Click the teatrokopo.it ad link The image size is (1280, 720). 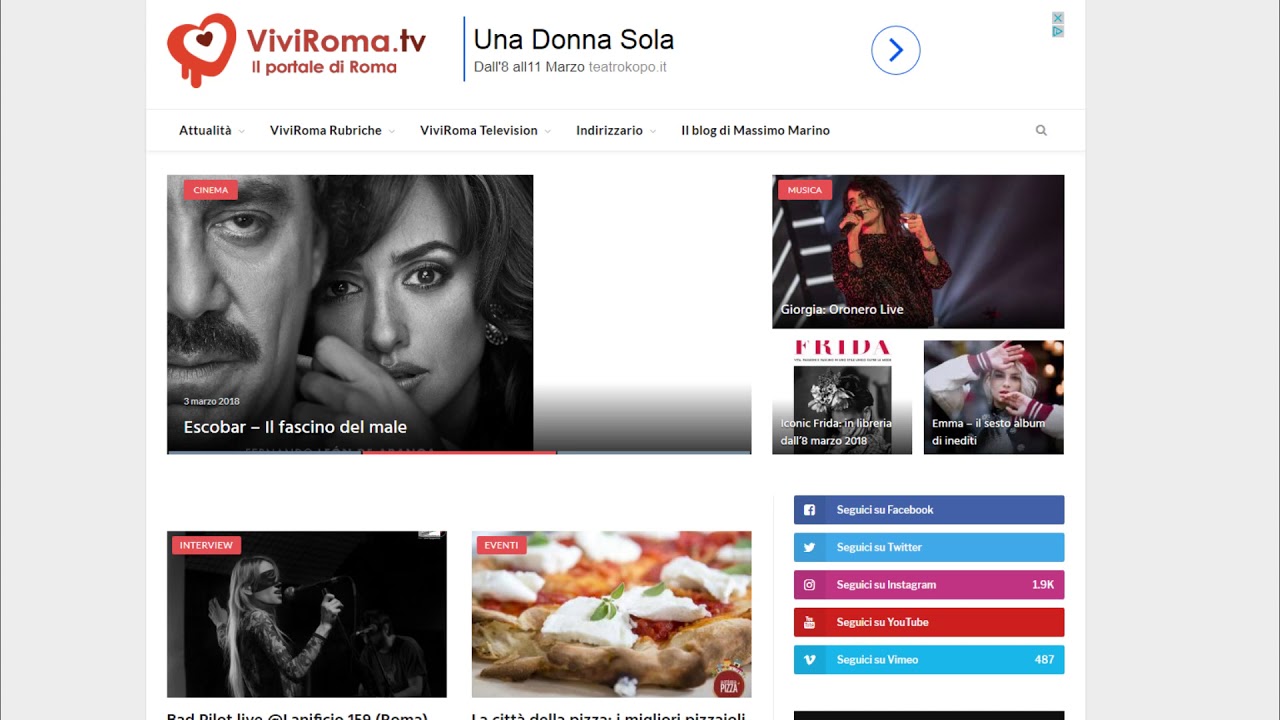628,67
